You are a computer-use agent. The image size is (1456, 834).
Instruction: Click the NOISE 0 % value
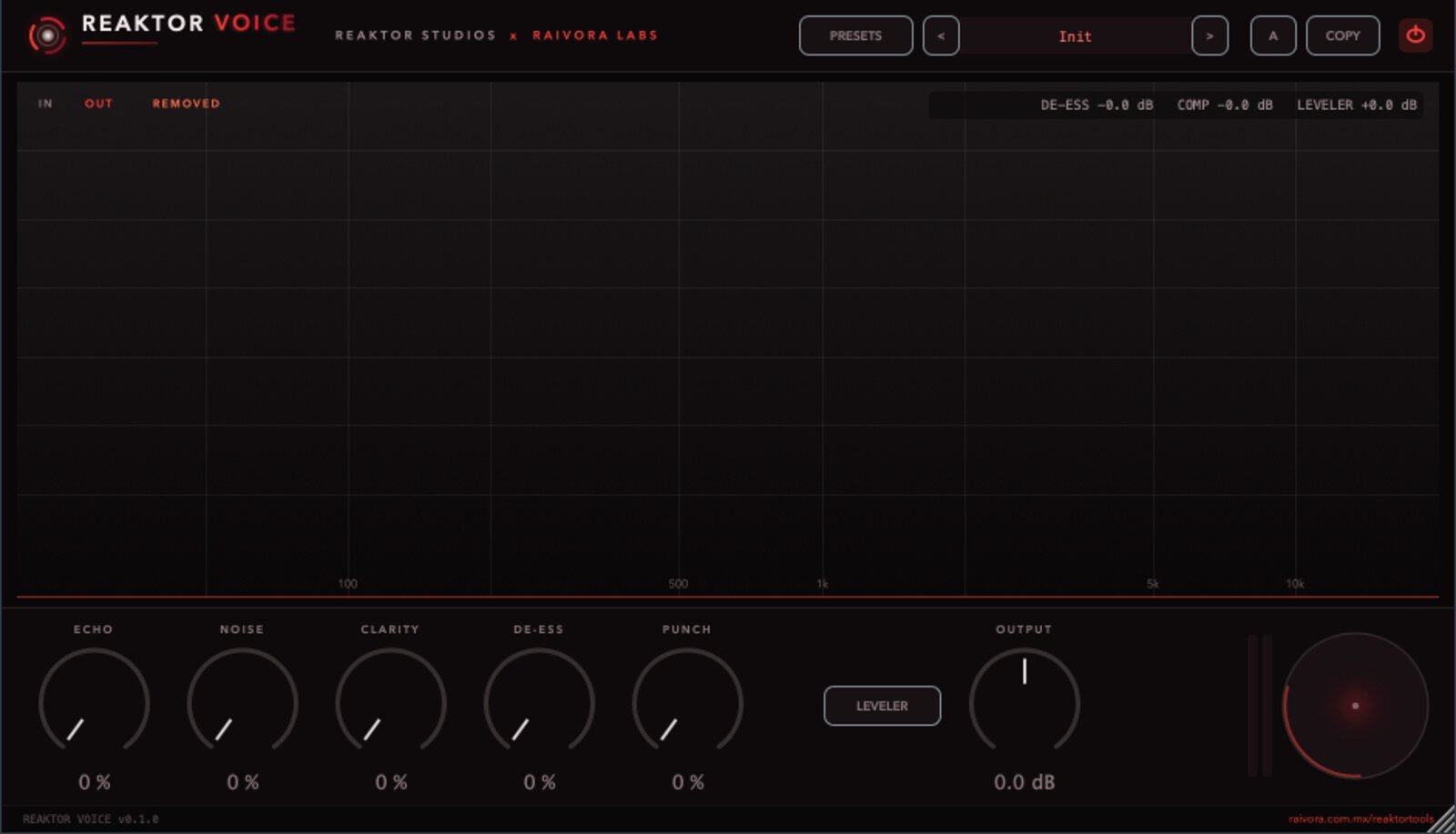click(242, 782)
